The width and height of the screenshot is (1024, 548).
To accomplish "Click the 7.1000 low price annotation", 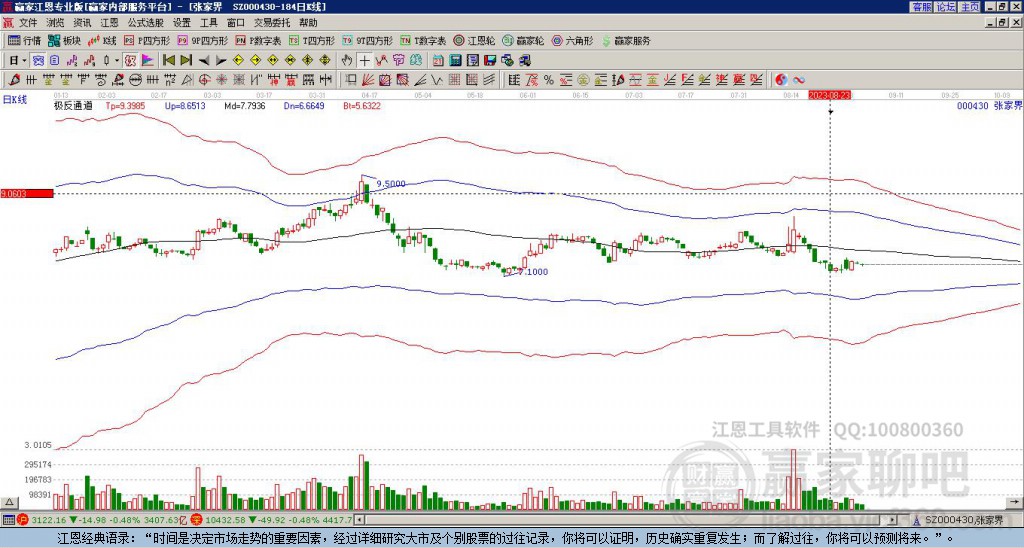I will [533, 272].
